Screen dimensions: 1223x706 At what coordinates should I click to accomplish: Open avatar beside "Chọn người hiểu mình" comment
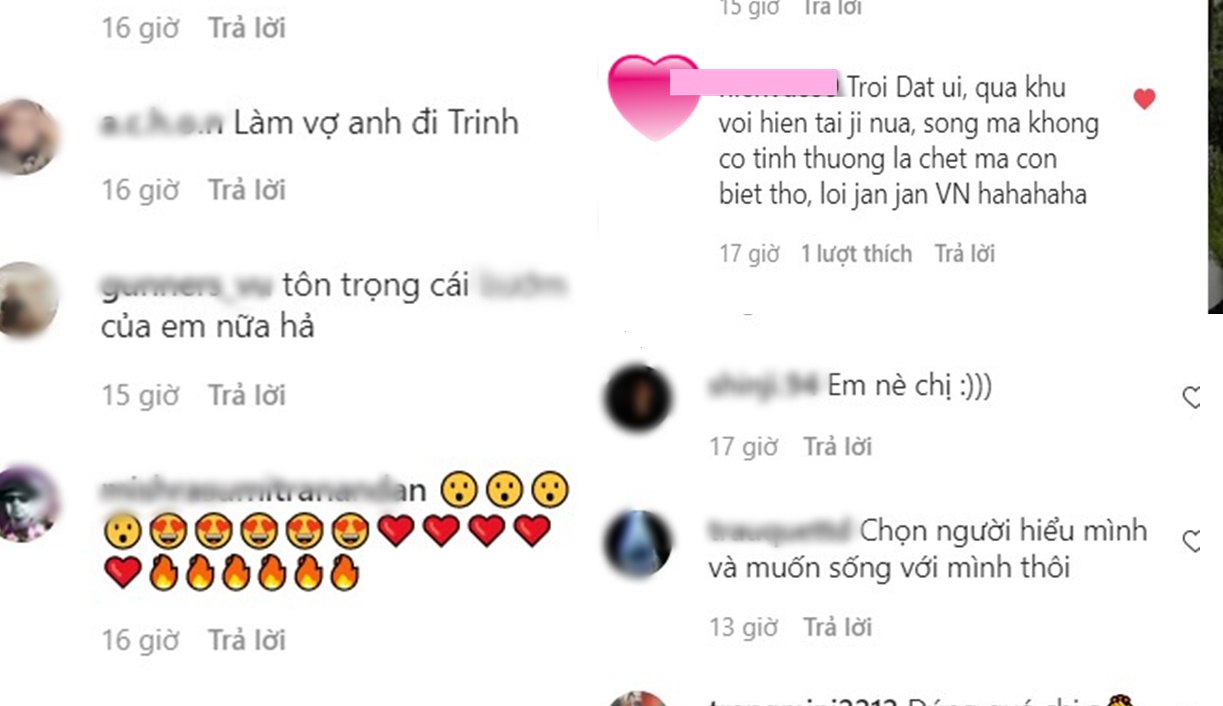(638, 543)
